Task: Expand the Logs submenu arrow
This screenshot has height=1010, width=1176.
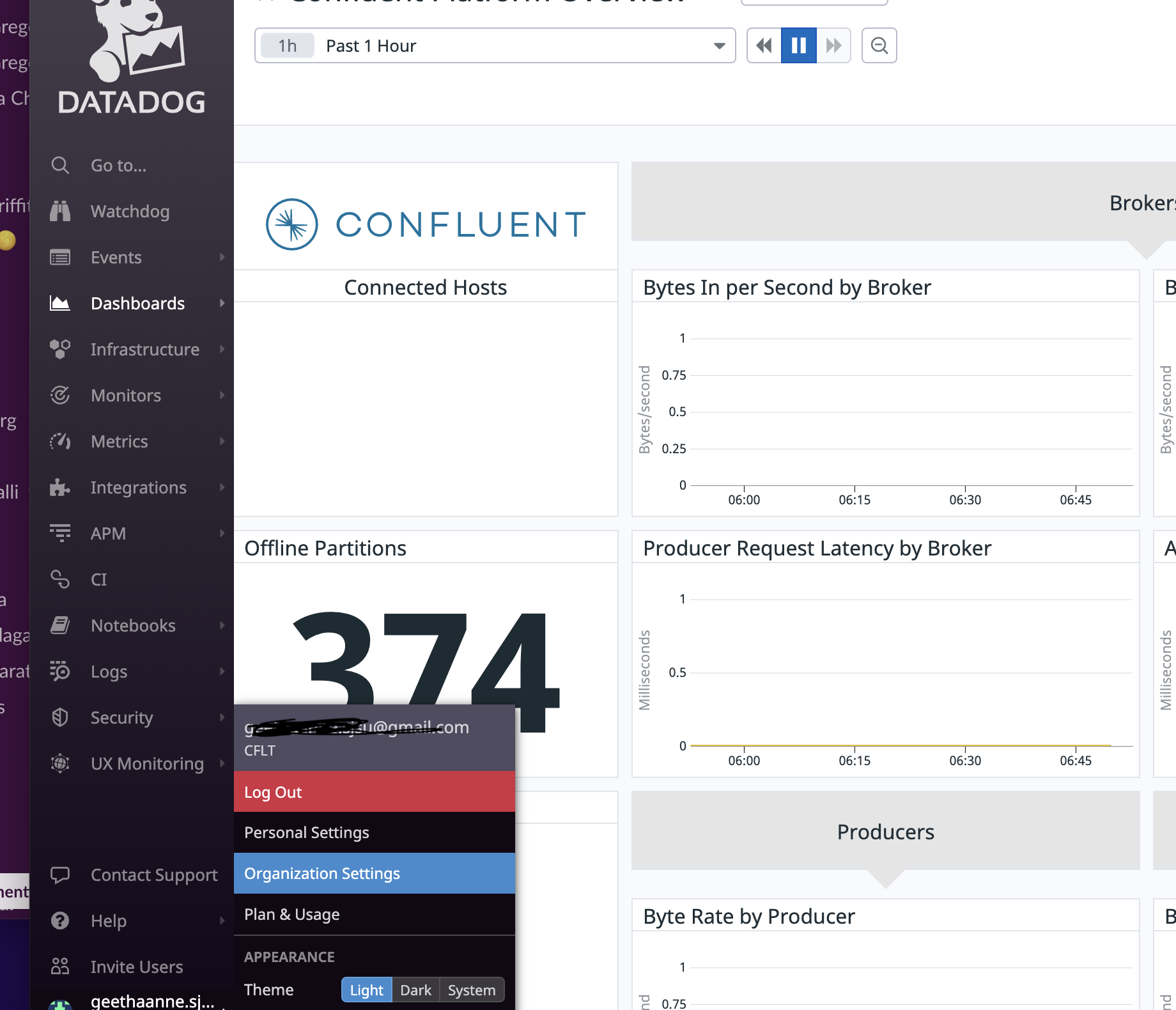Action: (x=222, y=671)
